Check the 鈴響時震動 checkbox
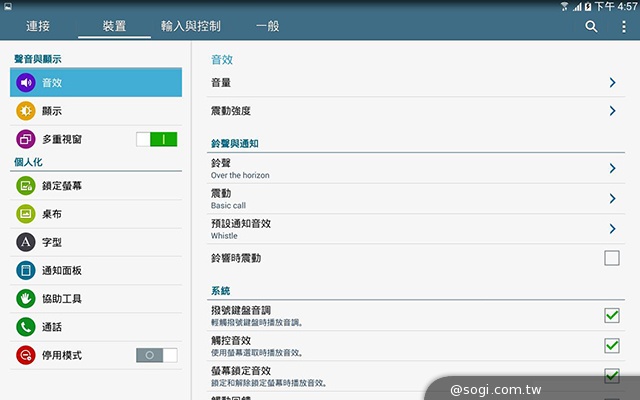 click(x=611, y=258)
